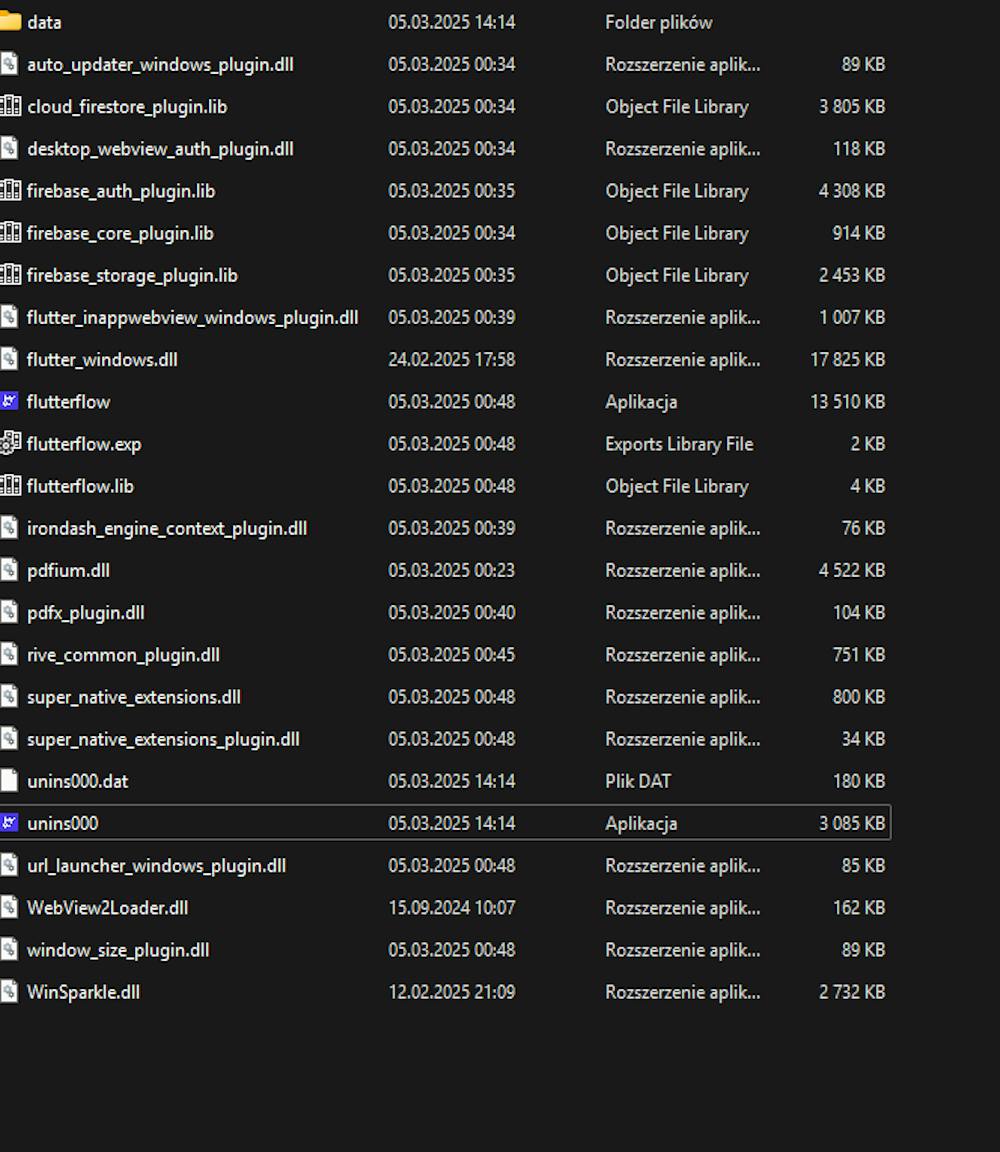Screen dimensions: 1000x1152
Task: Click the flutterflow.exp gear icon
Action: [x=10, y=443]
